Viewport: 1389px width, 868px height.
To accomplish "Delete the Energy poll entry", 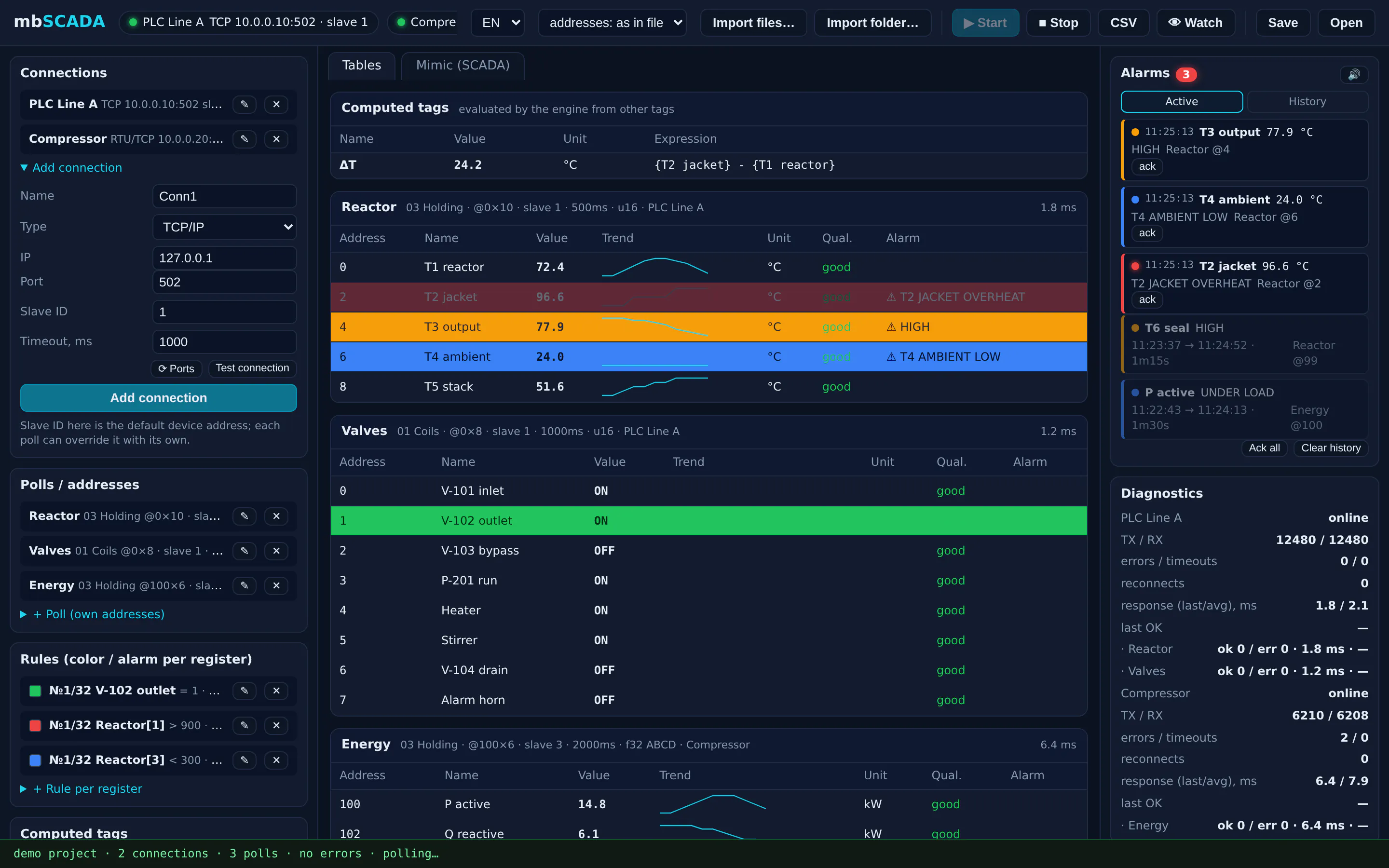I will 276,585.
